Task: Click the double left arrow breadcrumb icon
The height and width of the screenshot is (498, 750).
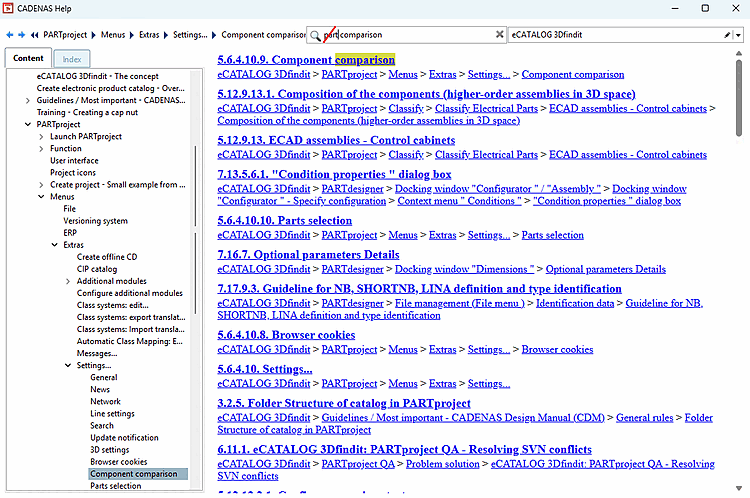Action: pos(34,35)
